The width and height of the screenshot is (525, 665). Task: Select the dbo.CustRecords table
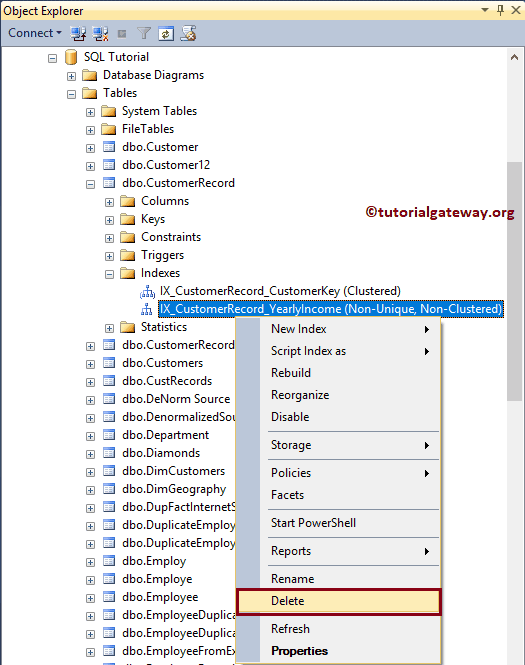167,381
